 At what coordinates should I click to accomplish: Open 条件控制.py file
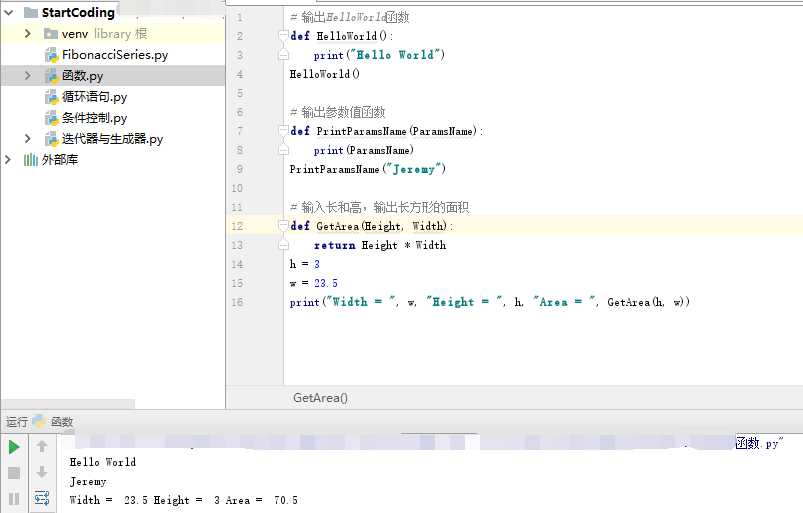click(94, 118)
